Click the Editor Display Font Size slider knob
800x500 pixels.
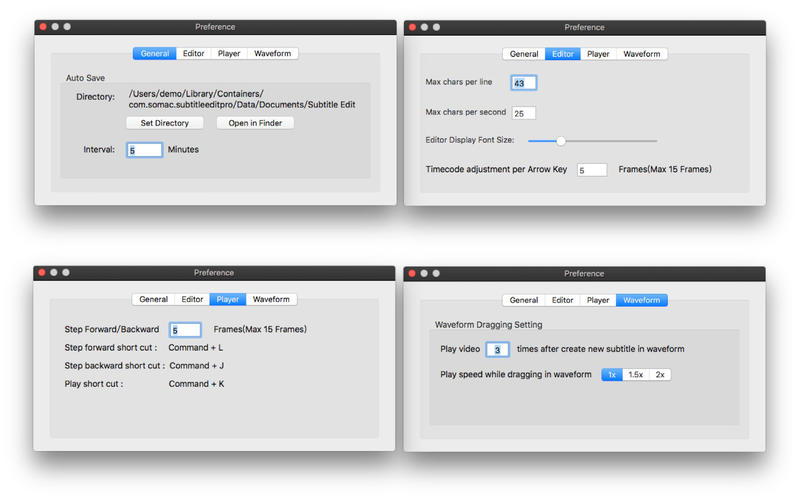(561, 141)
